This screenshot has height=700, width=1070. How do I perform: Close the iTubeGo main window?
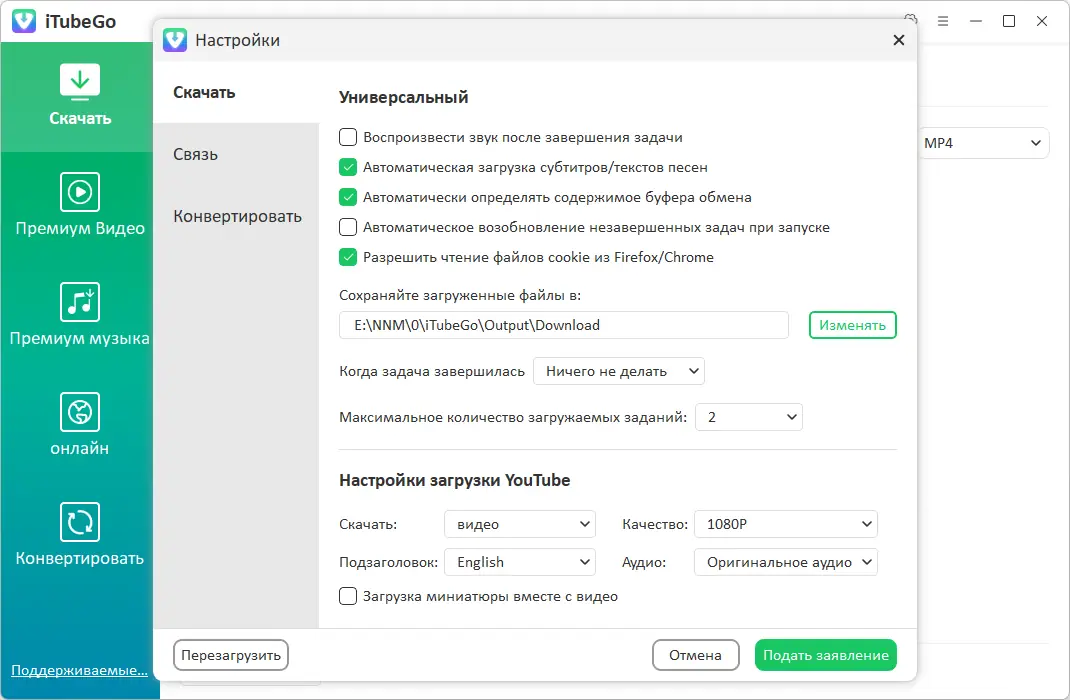point(1041,21)
